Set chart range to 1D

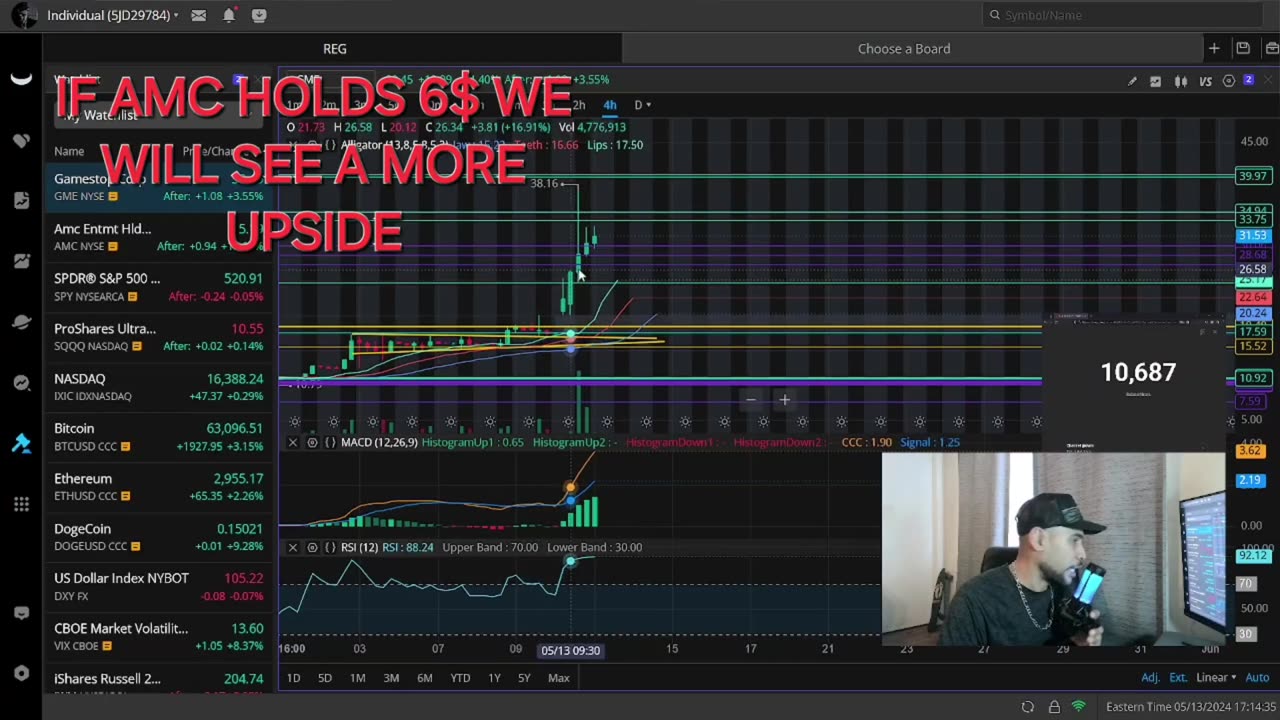click(x=293, y=678)
